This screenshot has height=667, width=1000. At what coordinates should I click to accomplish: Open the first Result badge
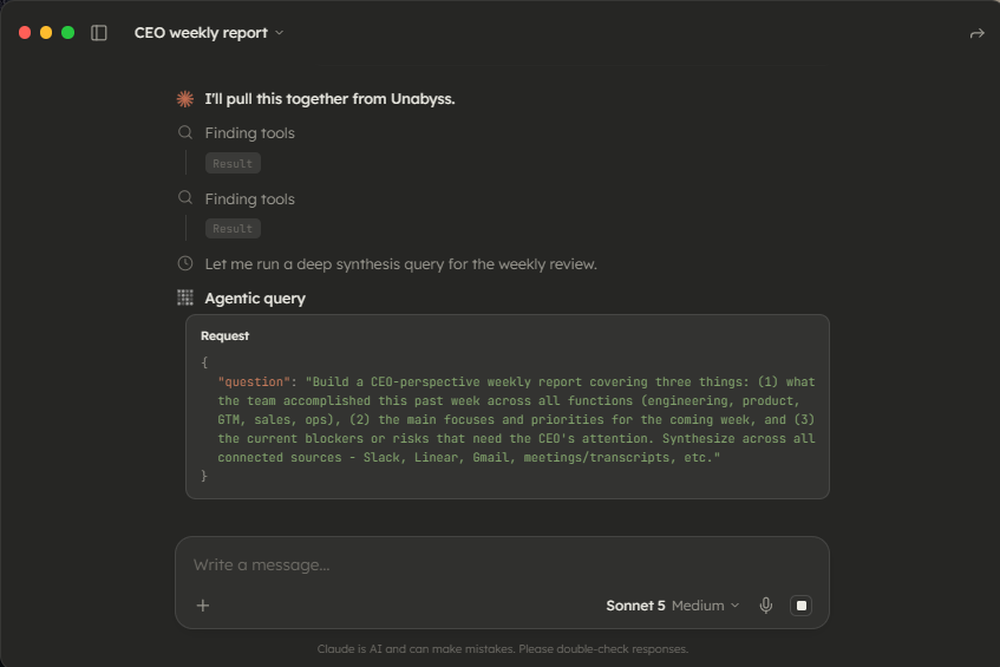pyautogui.click(x=233, y=163)
